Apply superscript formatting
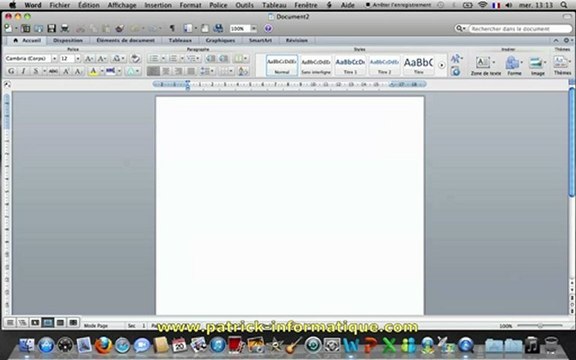 point(66,71)
